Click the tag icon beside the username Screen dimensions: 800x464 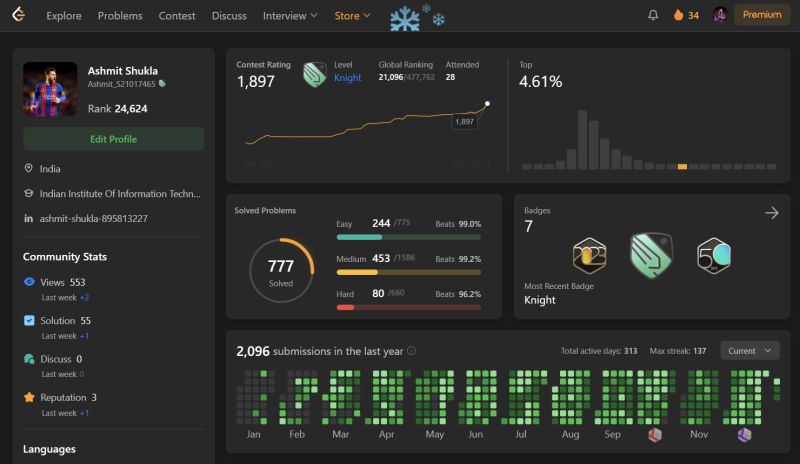pyautogui.click(x=162, y=84)
